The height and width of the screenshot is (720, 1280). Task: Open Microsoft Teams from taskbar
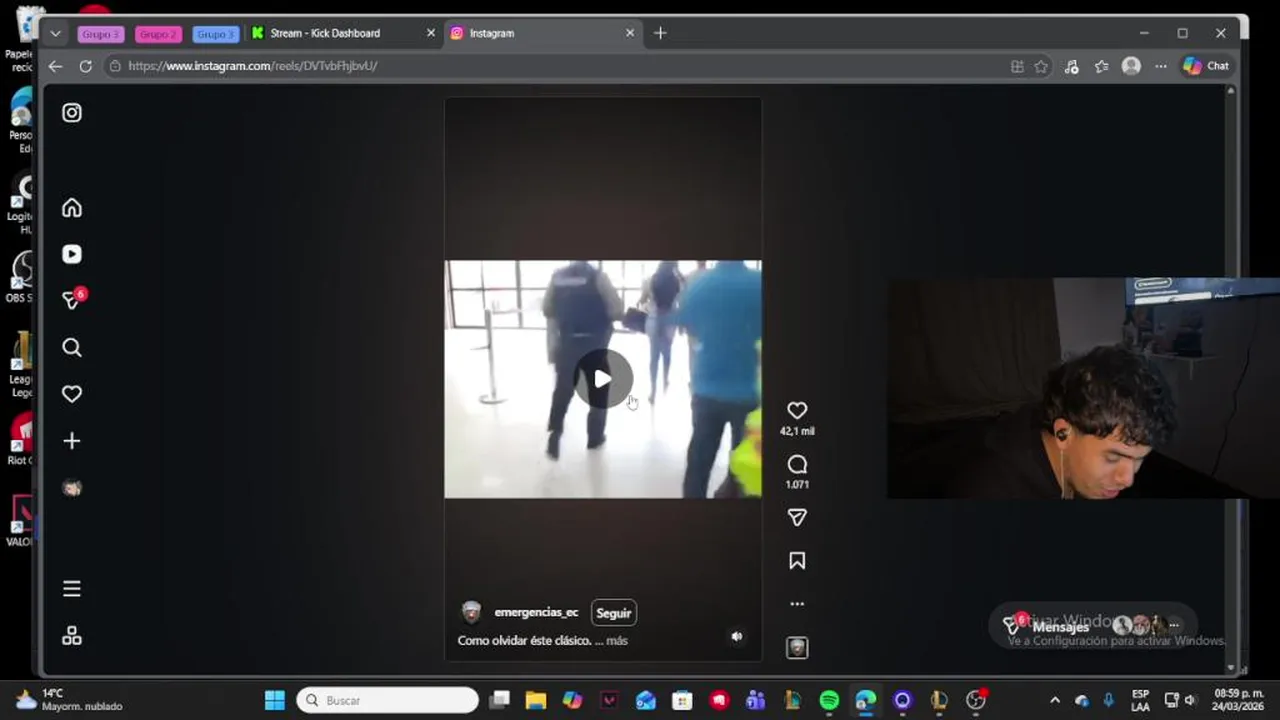pyautogui.click(x=756, y=700)
